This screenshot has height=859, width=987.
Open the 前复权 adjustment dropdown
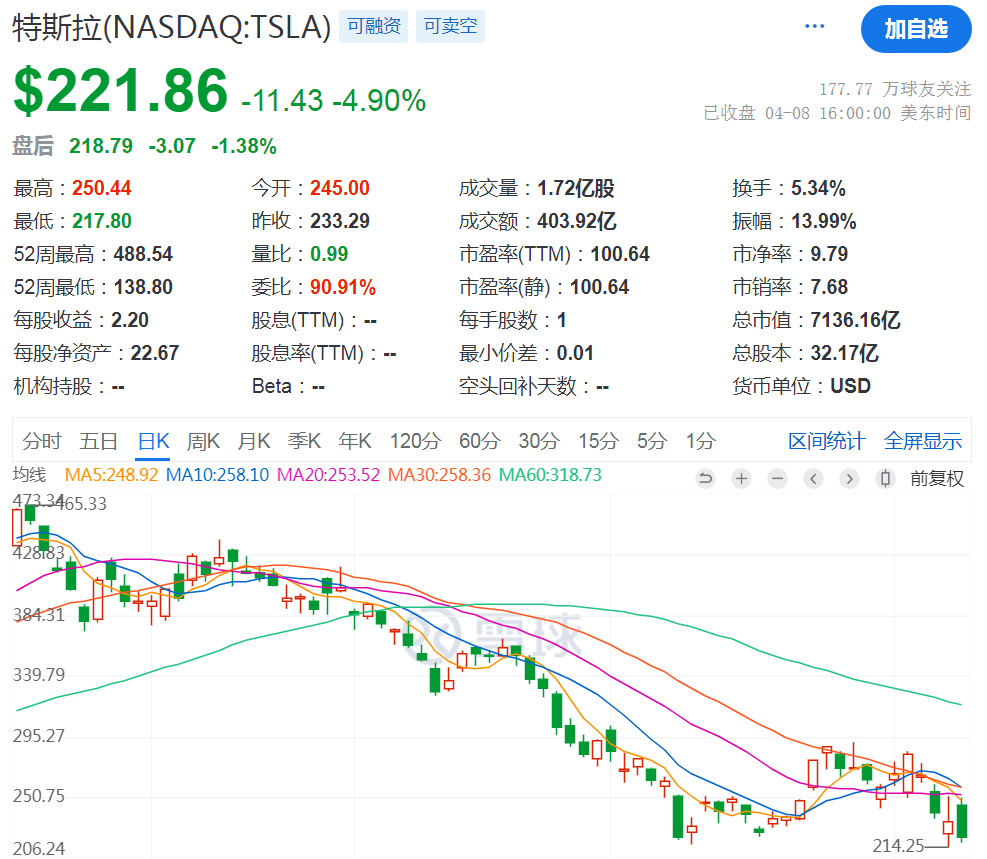(x=937, y=479)
